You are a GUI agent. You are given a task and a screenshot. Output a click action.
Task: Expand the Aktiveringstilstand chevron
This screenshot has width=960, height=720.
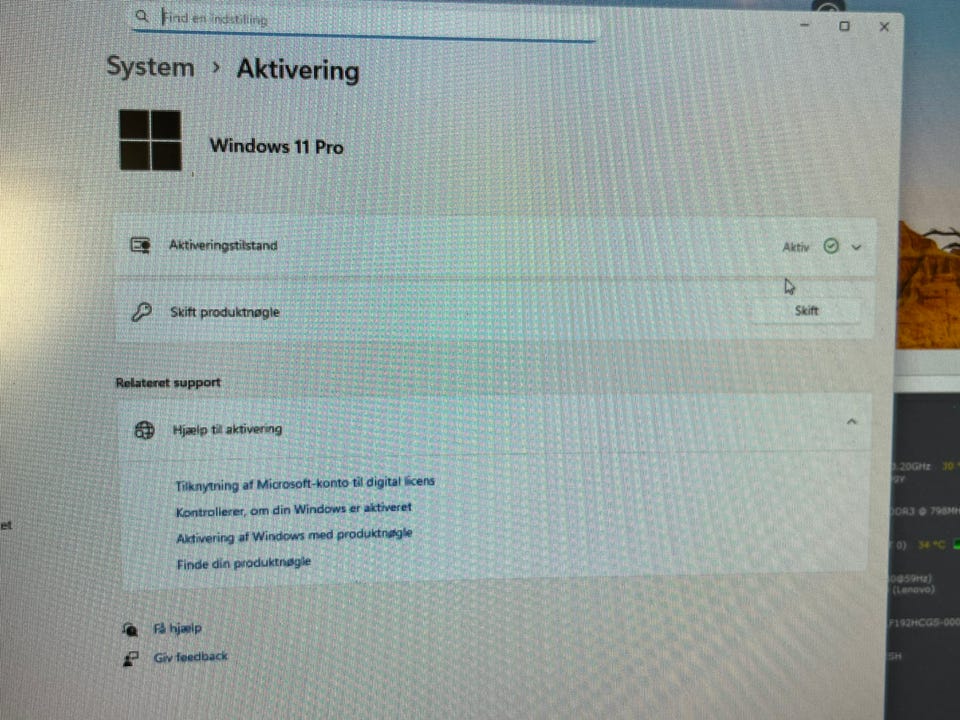(856, 247)
